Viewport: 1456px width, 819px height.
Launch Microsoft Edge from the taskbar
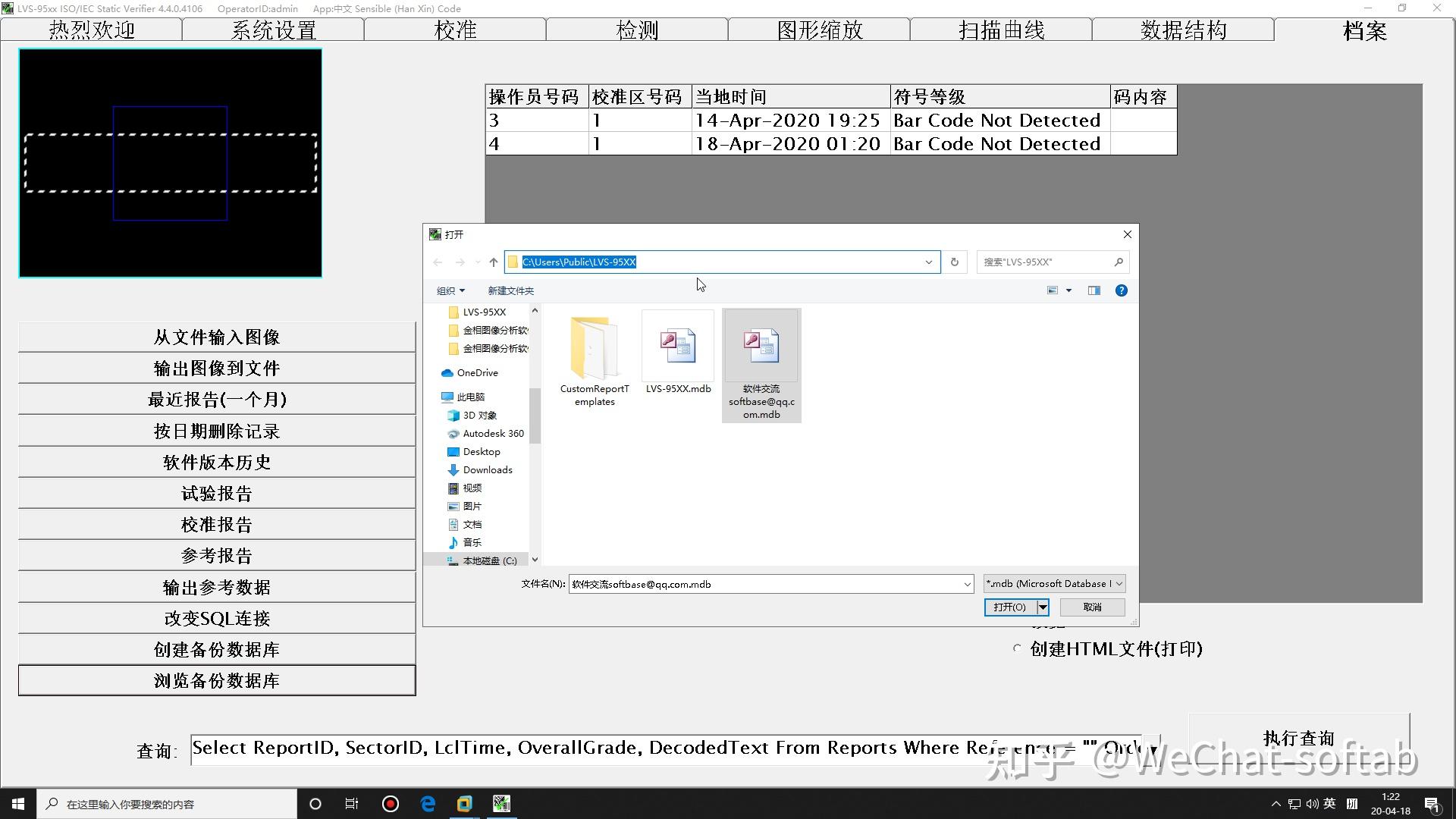pyautogui.click(x=428, y=803)
